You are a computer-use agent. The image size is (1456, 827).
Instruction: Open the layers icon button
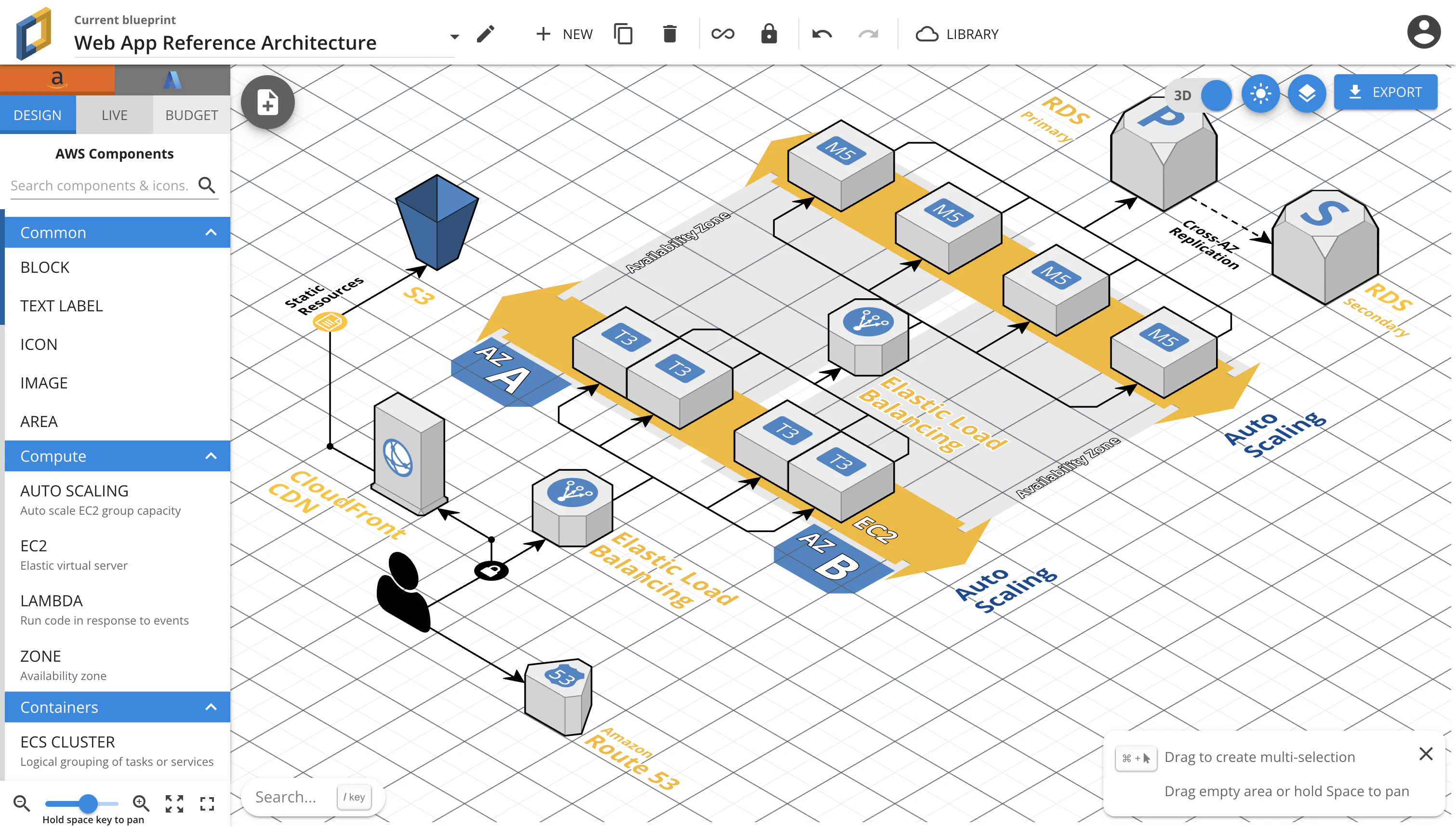1307,93
